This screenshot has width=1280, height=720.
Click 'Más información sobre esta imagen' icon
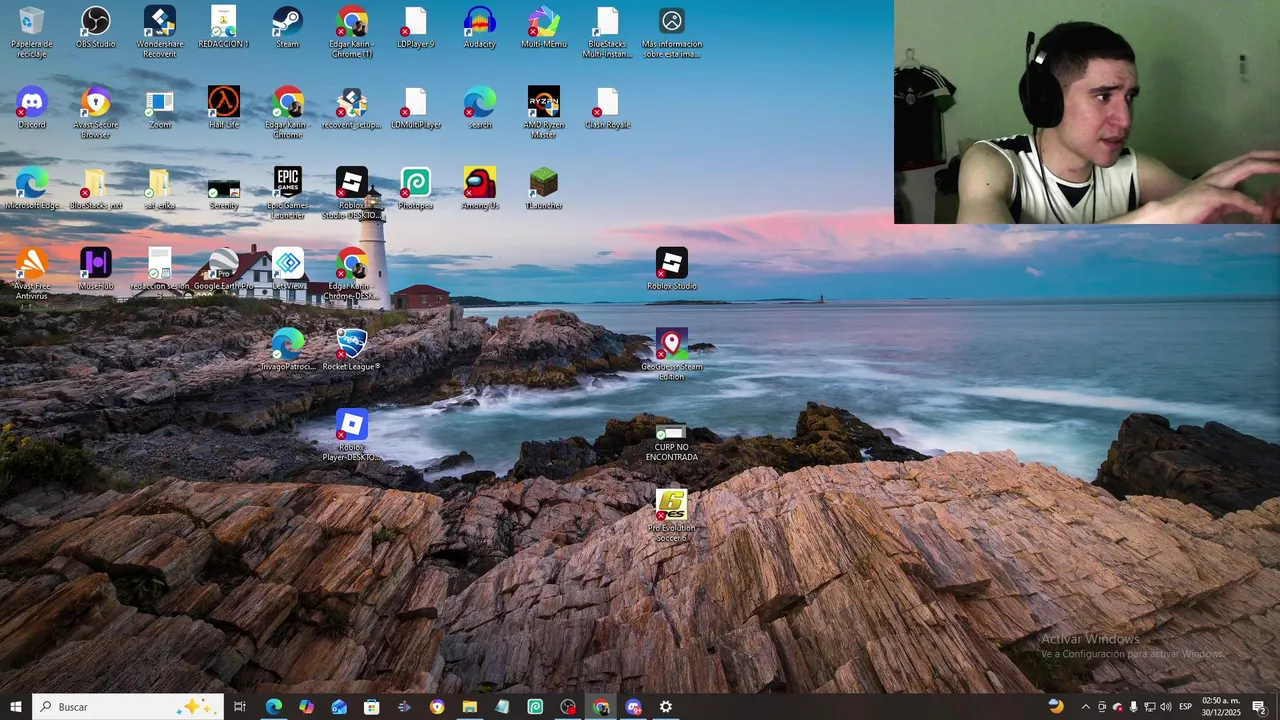(672, 32)
